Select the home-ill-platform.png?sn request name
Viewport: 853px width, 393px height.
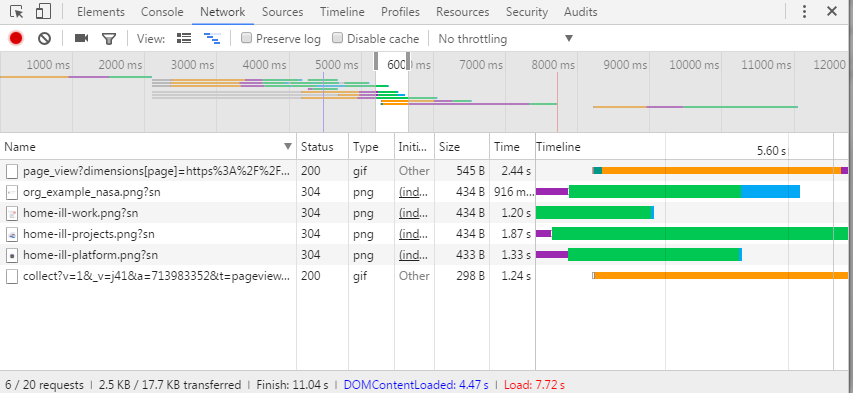[90, 255]
